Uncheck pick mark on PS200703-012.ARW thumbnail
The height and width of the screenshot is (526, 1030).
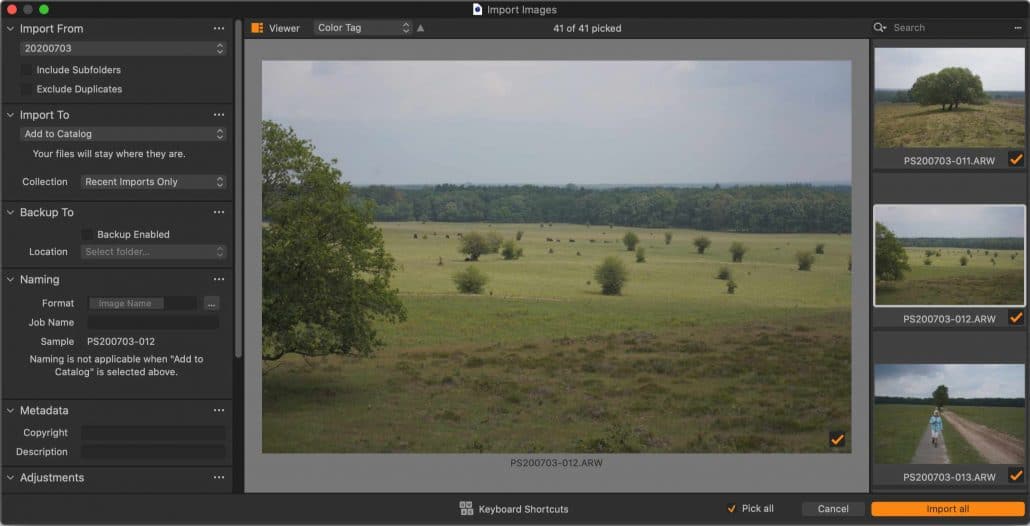click(1016, 318)
